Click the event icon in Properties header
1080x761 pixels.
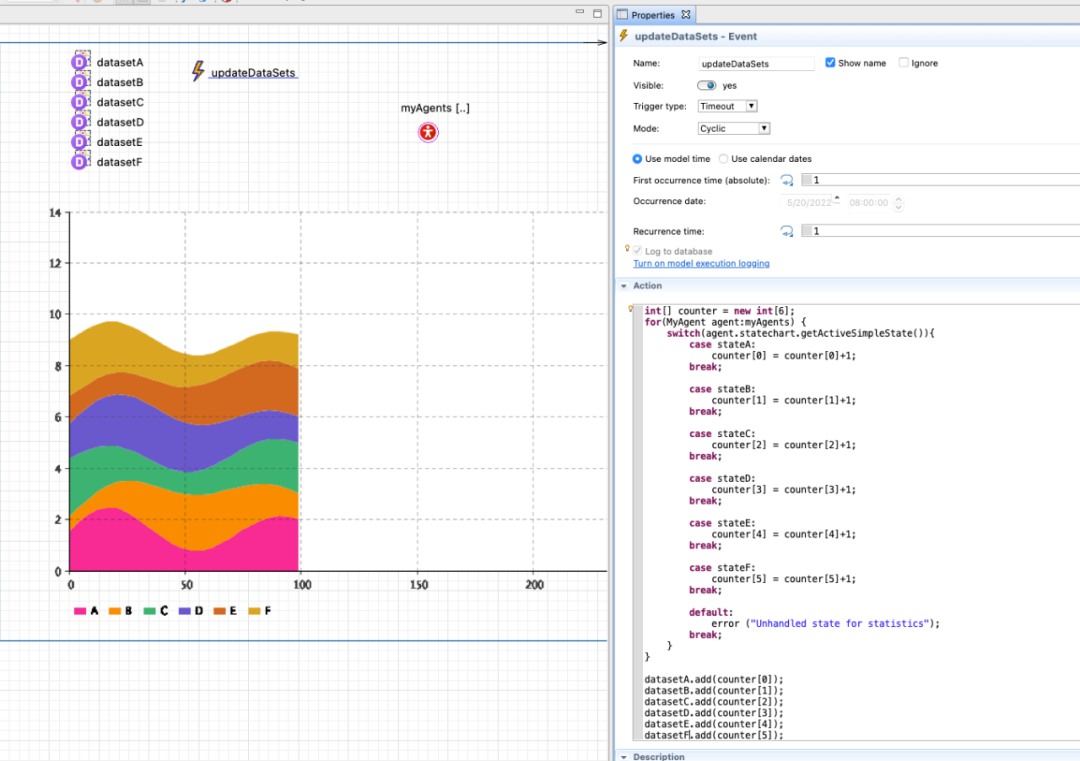tap(624, 36)
